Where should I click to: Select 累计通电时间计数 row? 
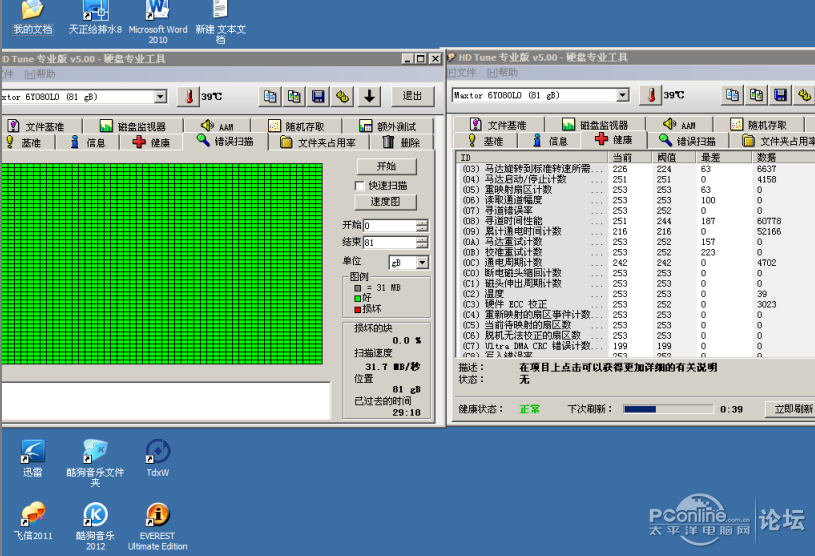point(636,231)
